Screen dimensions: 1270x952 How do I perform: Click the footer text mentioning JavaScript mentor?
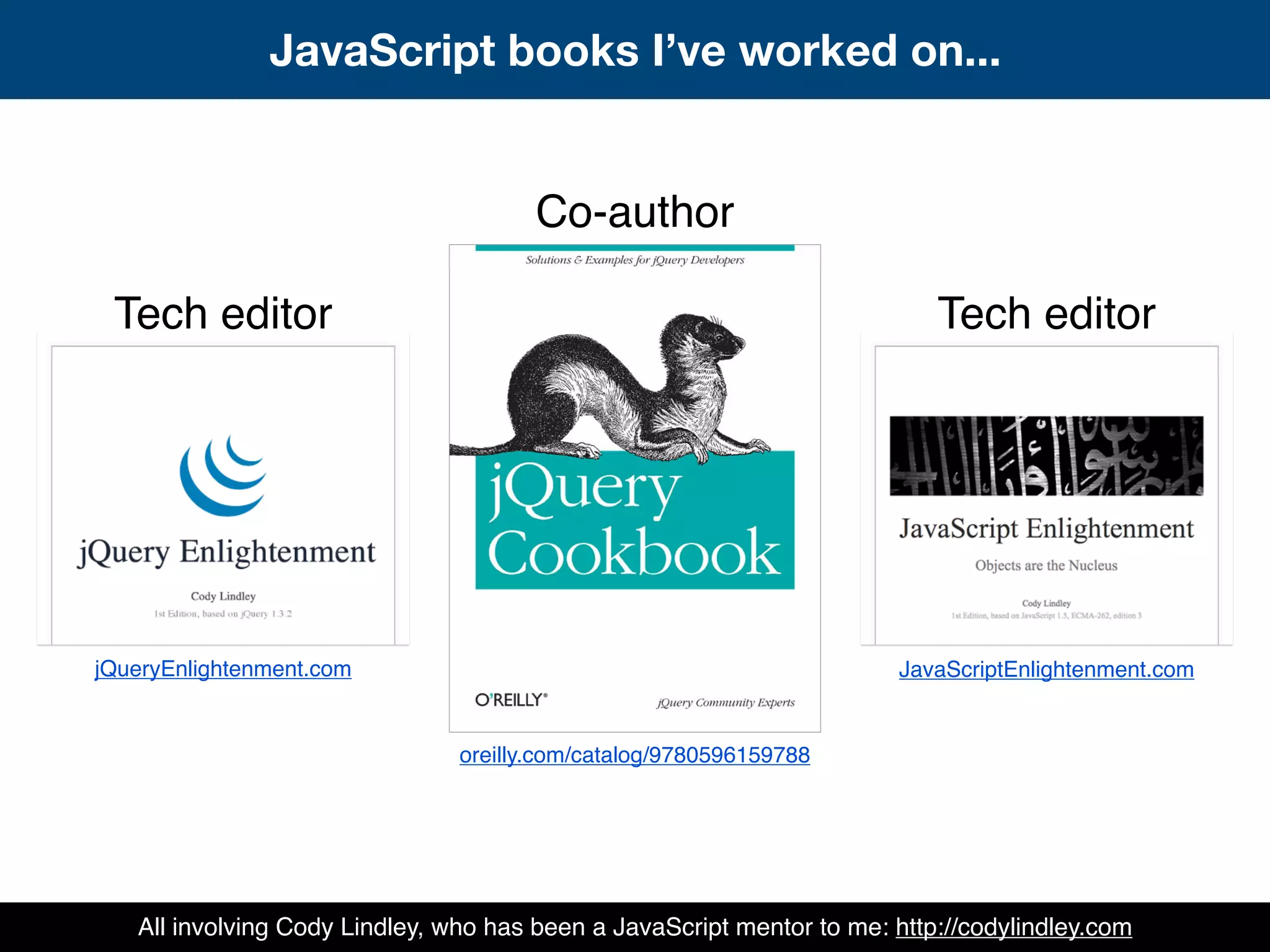tap(515, 927)
